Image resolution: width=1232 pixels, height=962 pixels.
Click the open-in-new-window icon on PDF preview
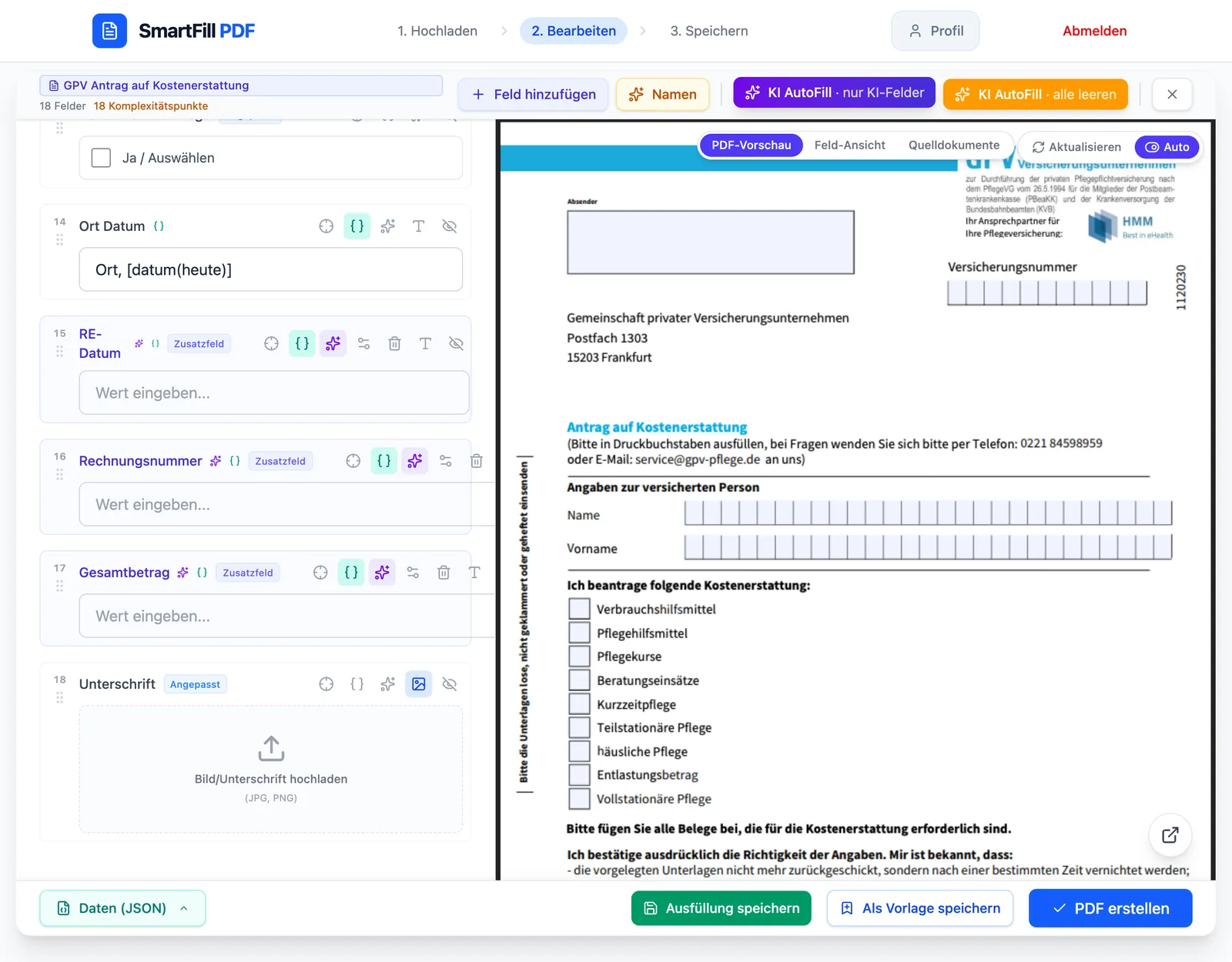click(1170, 835)
